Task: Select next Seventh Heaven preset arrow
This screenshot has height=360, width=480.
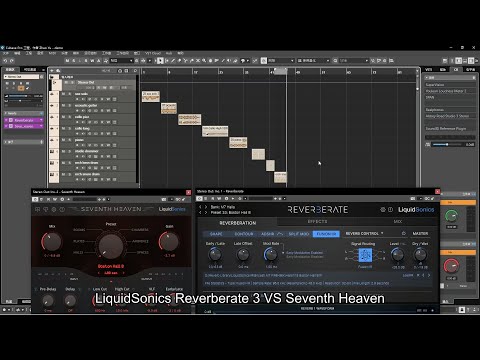Action: 124,273
